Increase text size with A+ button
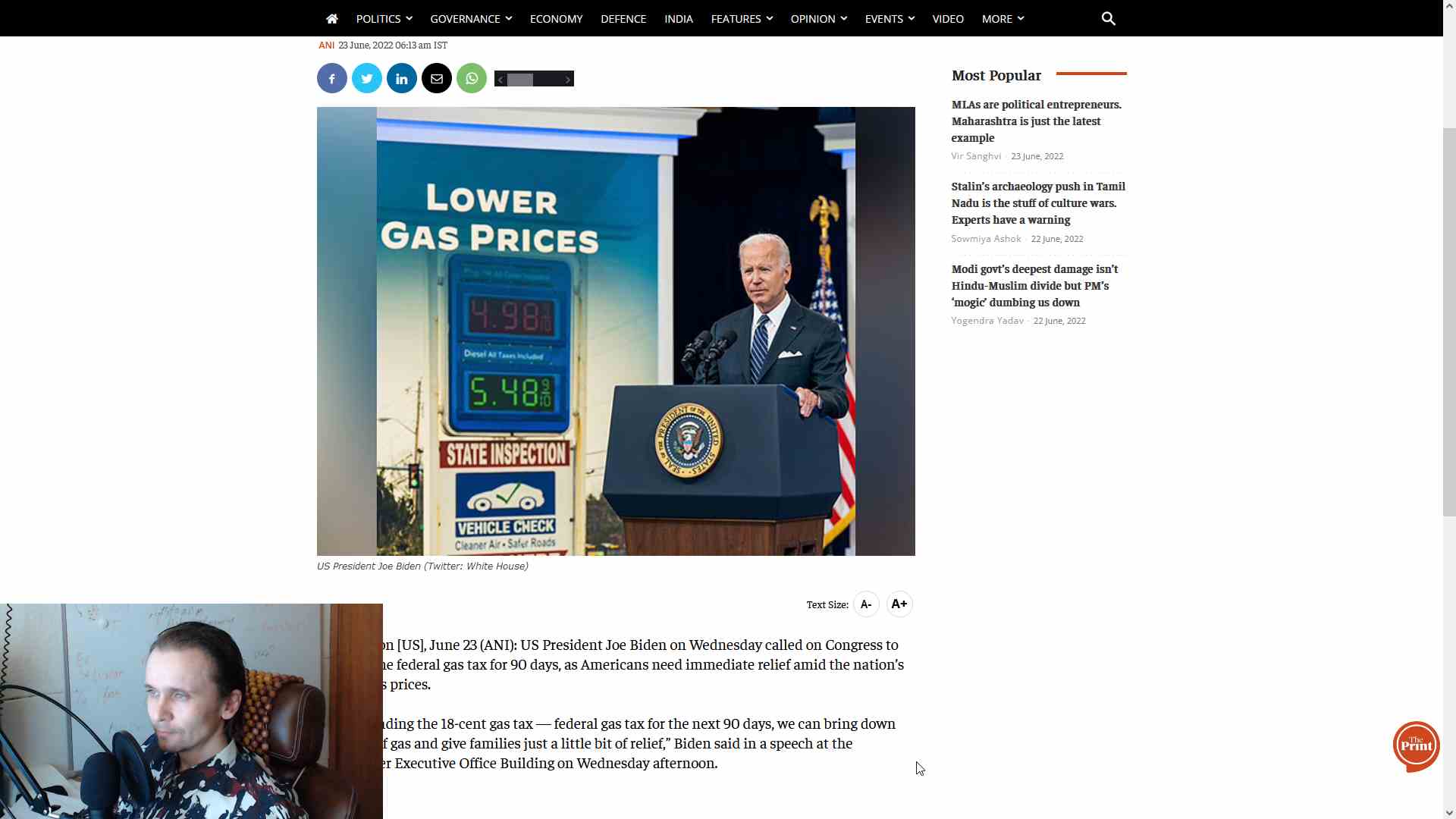This screenshot has width=1456, height=819. click(899, 604)
